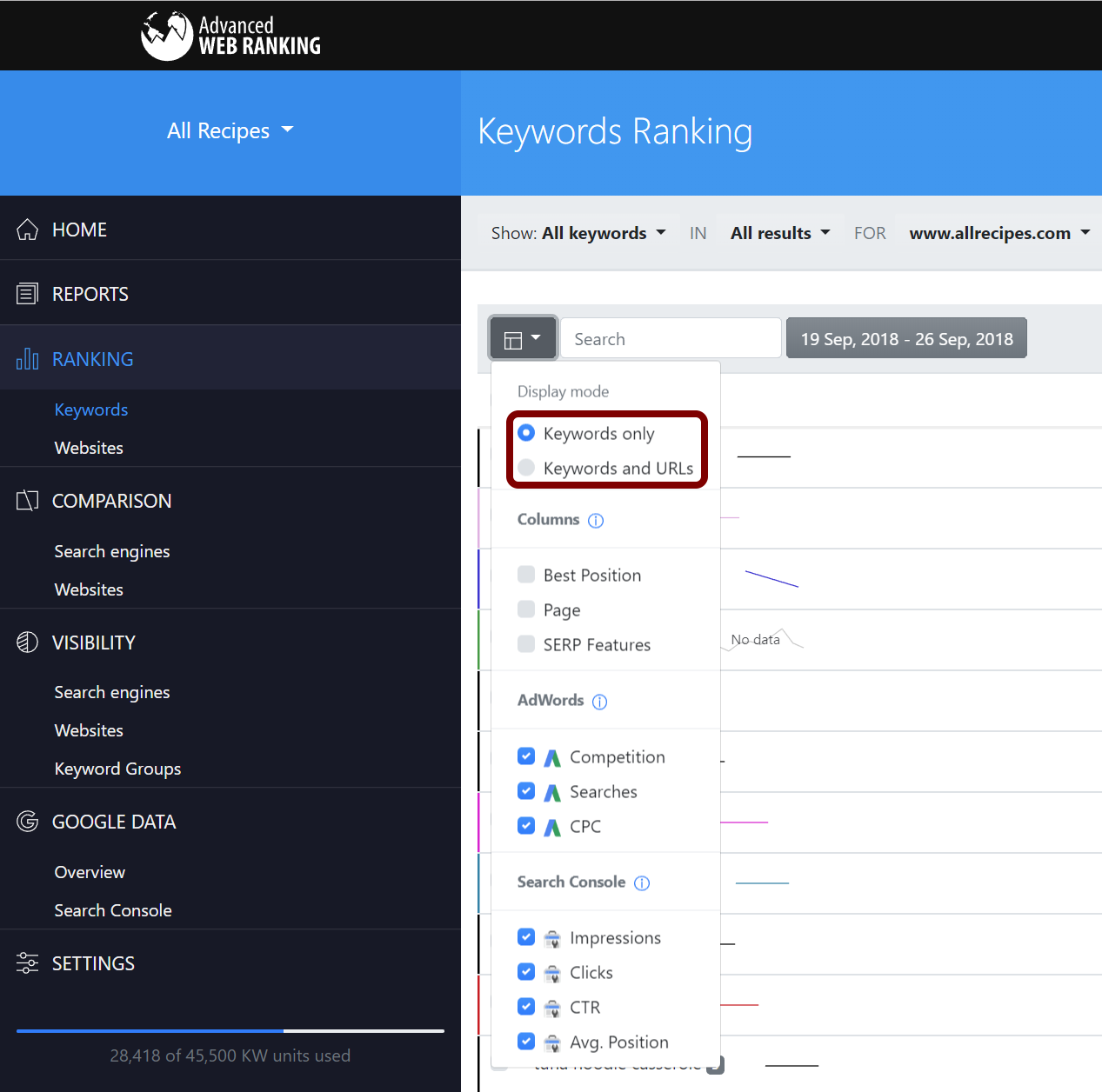The image size is (1102, 1092).
Task: Click the Visibility globe icon
Action: coord(28,643)
